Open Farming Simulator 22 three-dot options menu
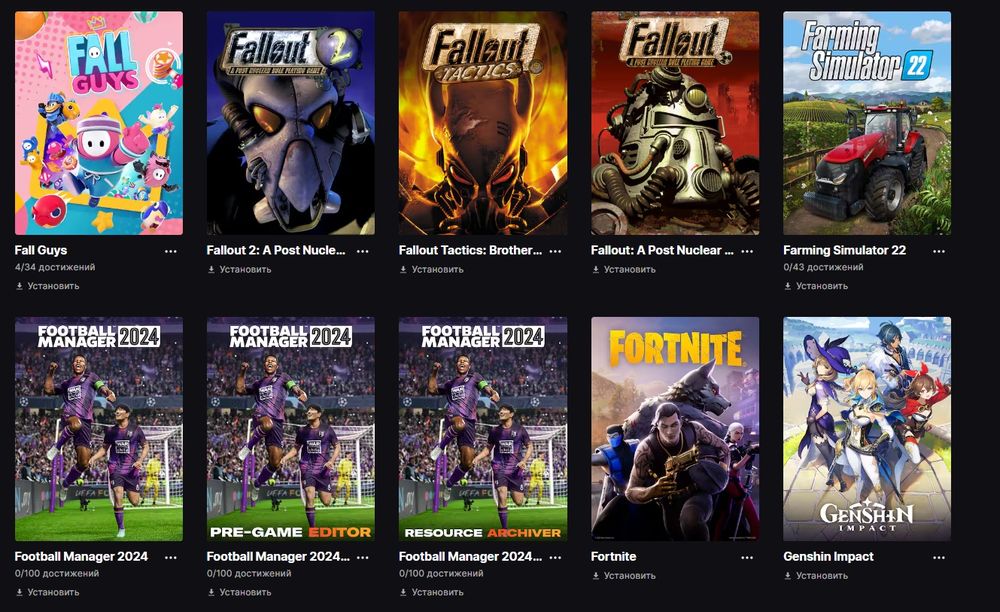The image size is (1000, 612). tap(939, 250)
